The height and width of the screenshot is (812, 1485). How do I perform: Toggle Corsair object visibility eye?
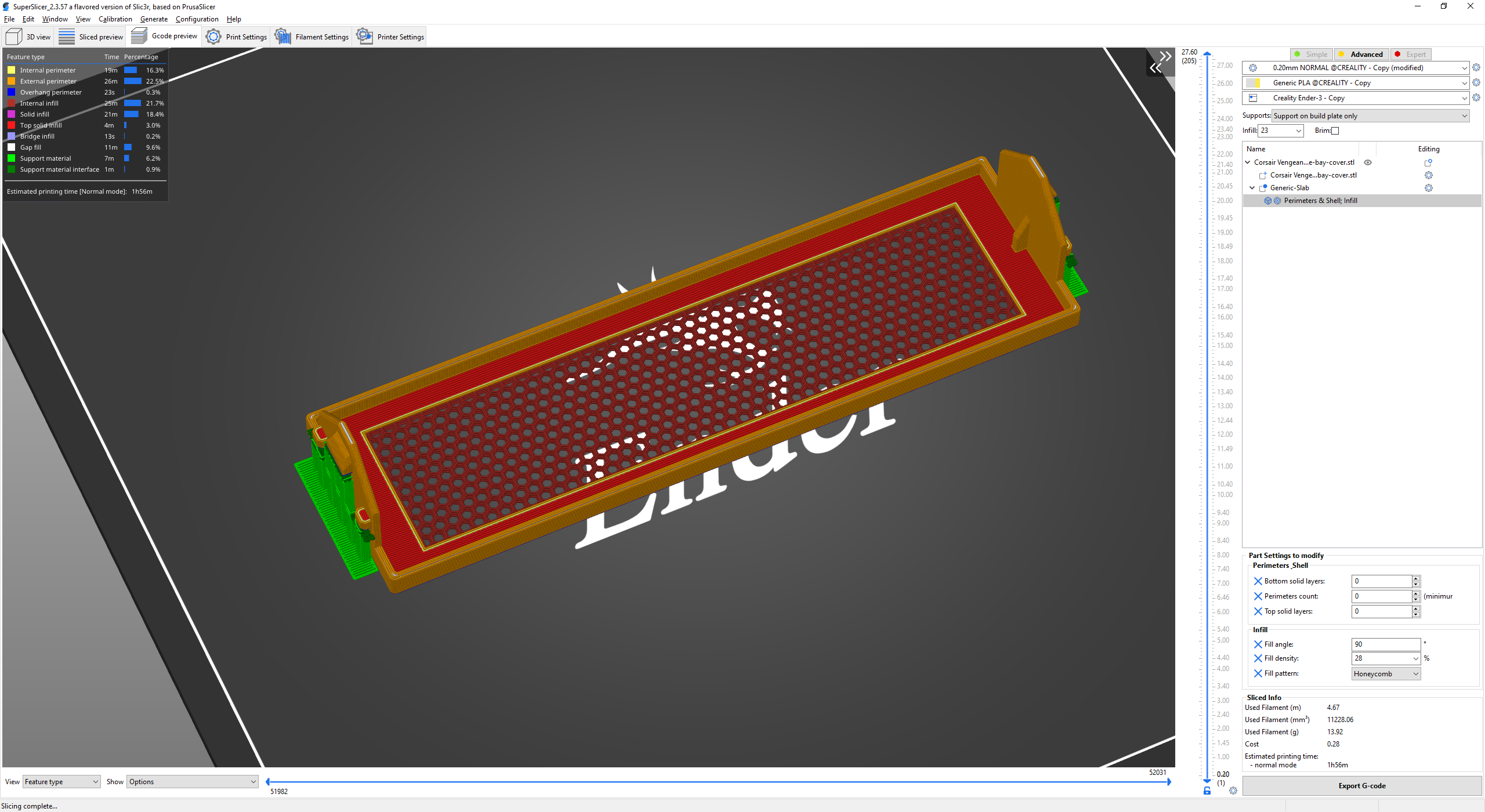click(x=1368, y=162)
